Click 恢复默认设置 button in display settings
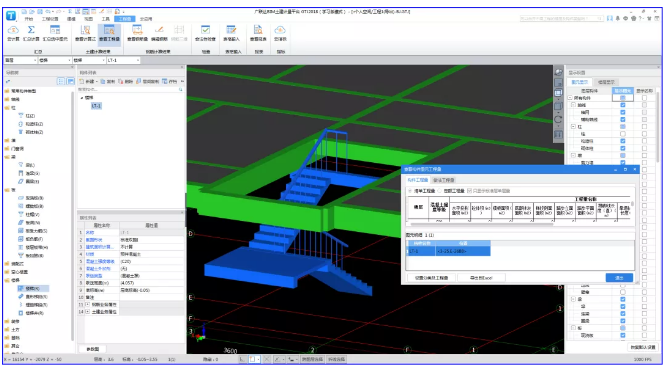 (x=643, y=347)
